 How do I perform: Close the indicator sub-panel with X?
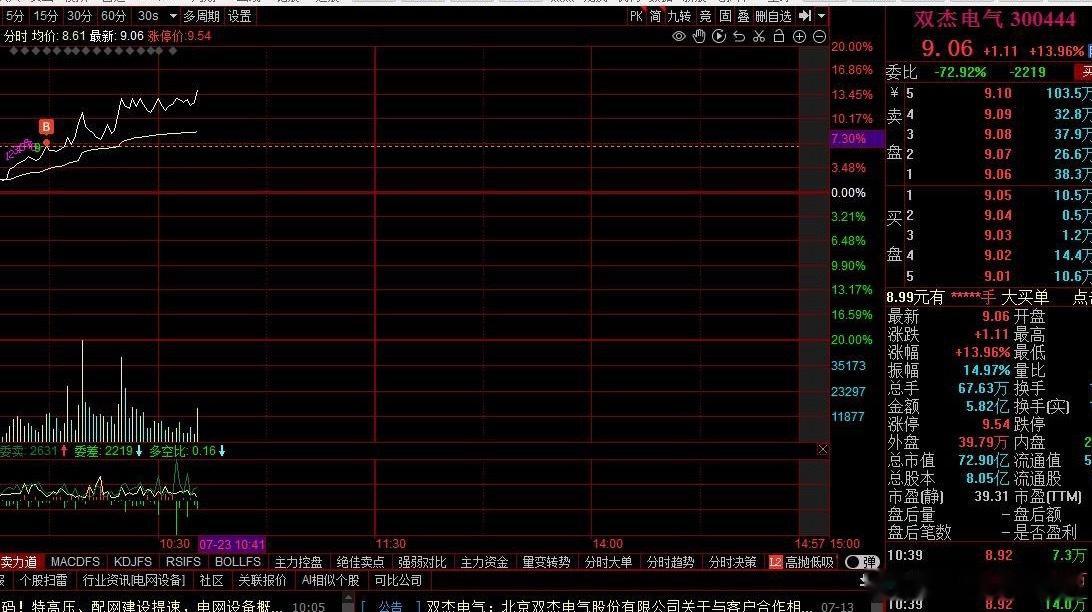(822, 450)
